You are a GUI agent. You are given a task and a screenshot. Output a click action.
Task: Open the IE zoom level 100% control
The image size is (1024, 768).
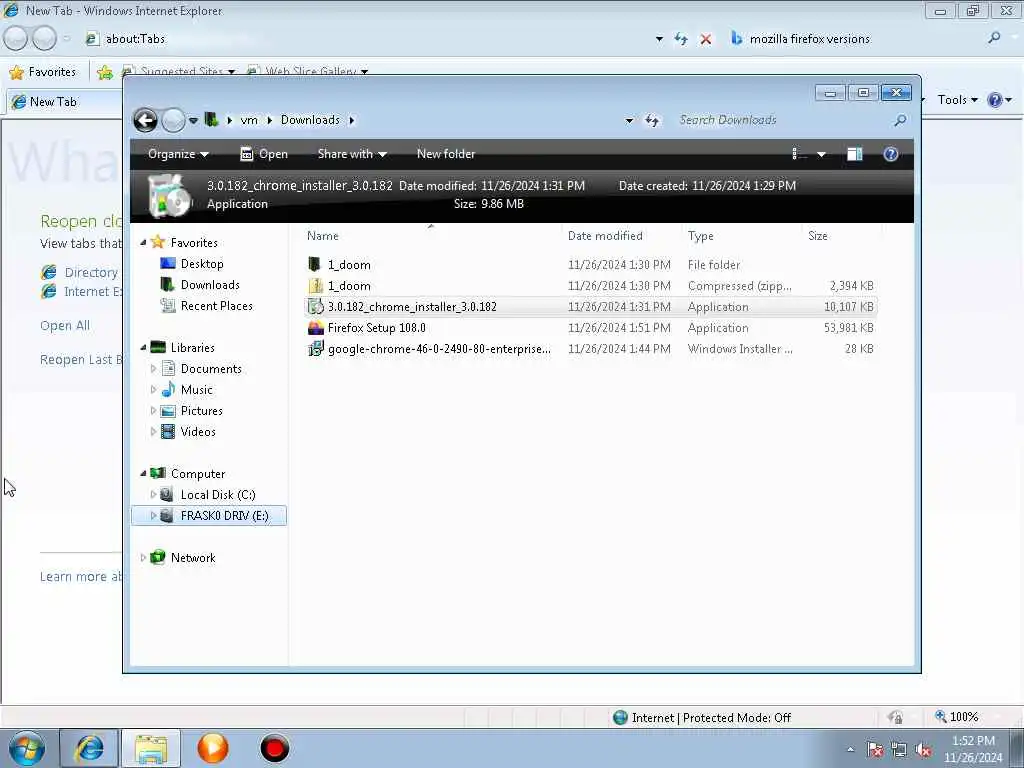pyautogui.click(x=957, y=716)
